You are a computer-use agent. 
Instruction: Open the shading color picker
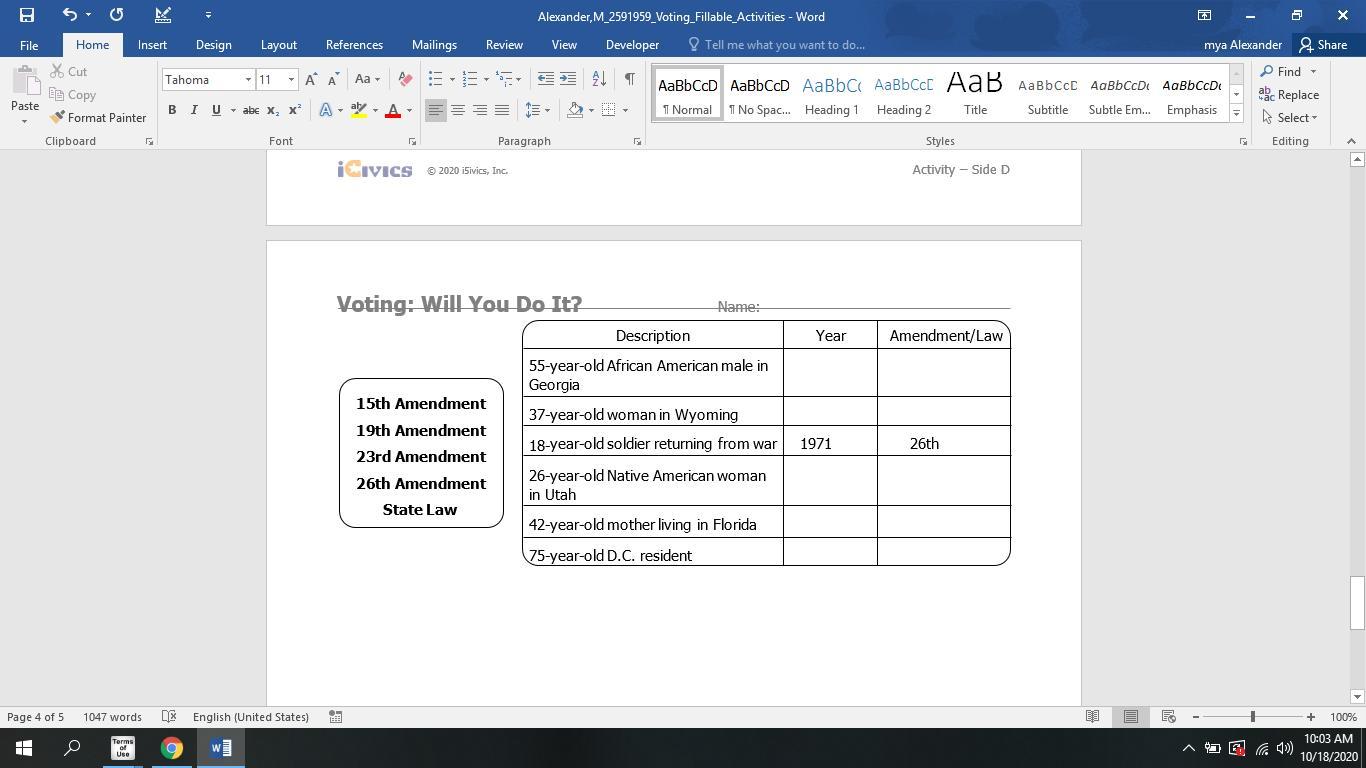[x=575, y=110]
